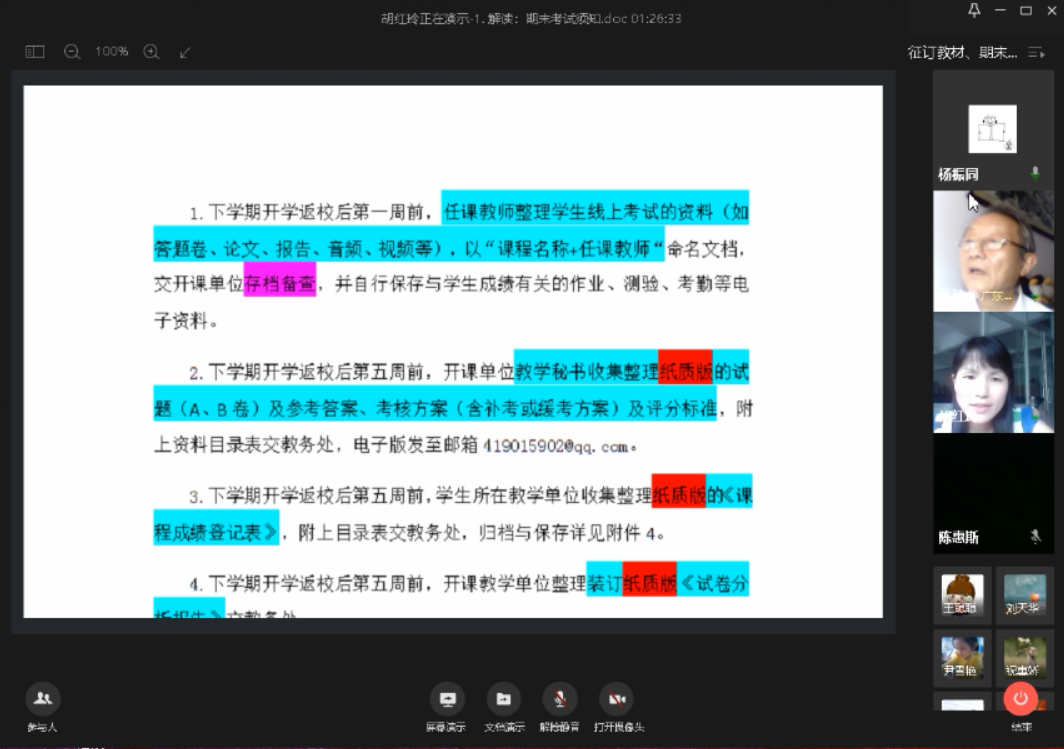Open the meeting list icon beside the title

(1036, 52)
